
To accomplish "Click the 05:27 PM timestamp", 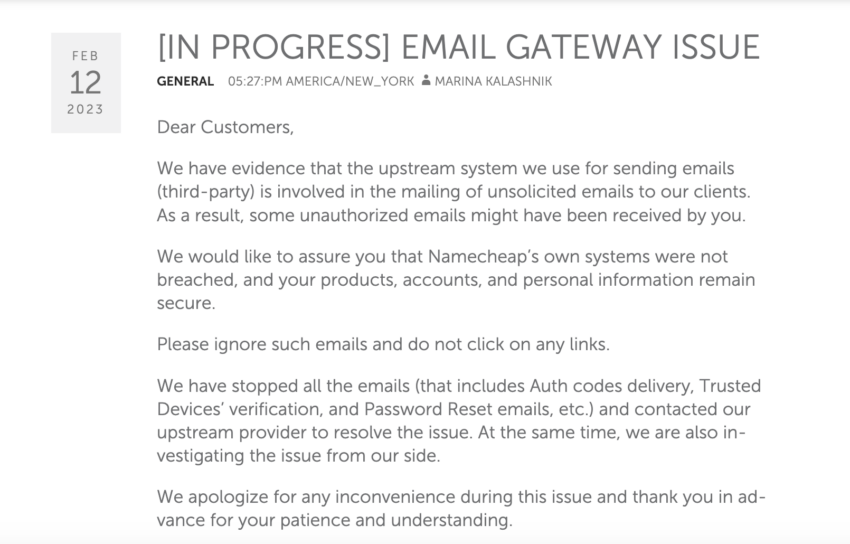I will click(255, 81).
